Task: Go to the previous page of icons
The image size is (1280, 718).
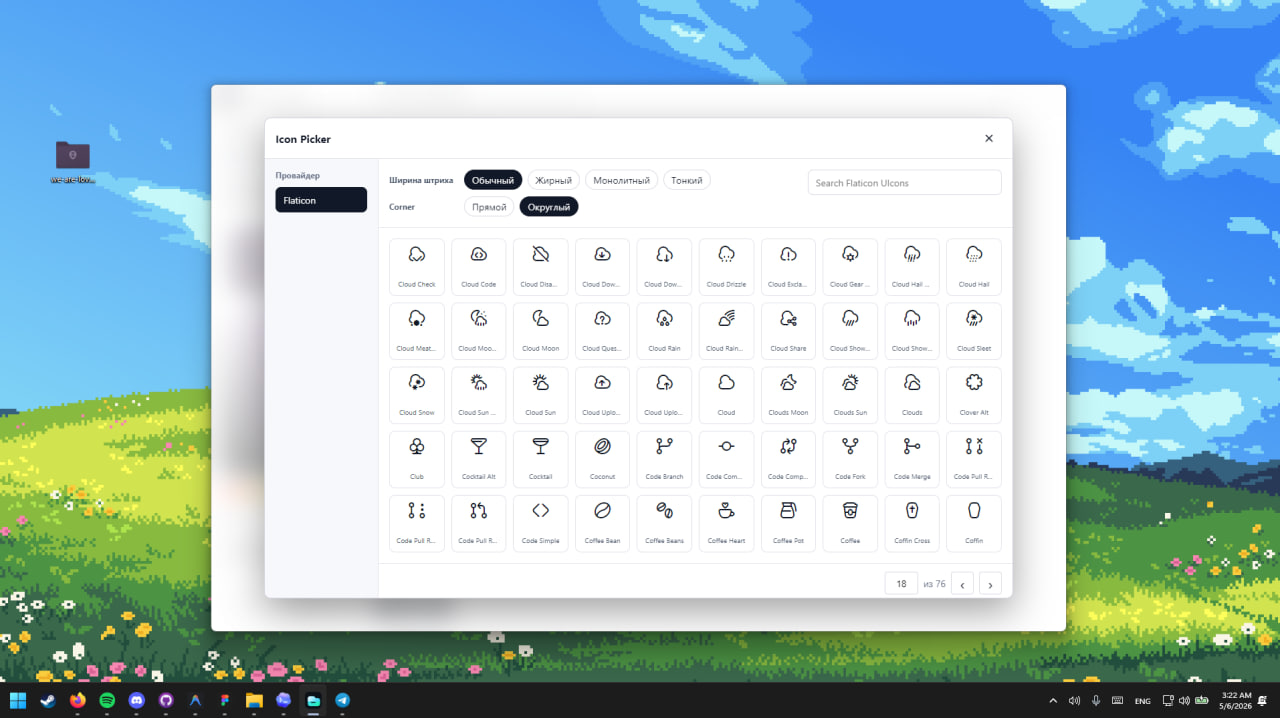Action: [x=962, y=583]
